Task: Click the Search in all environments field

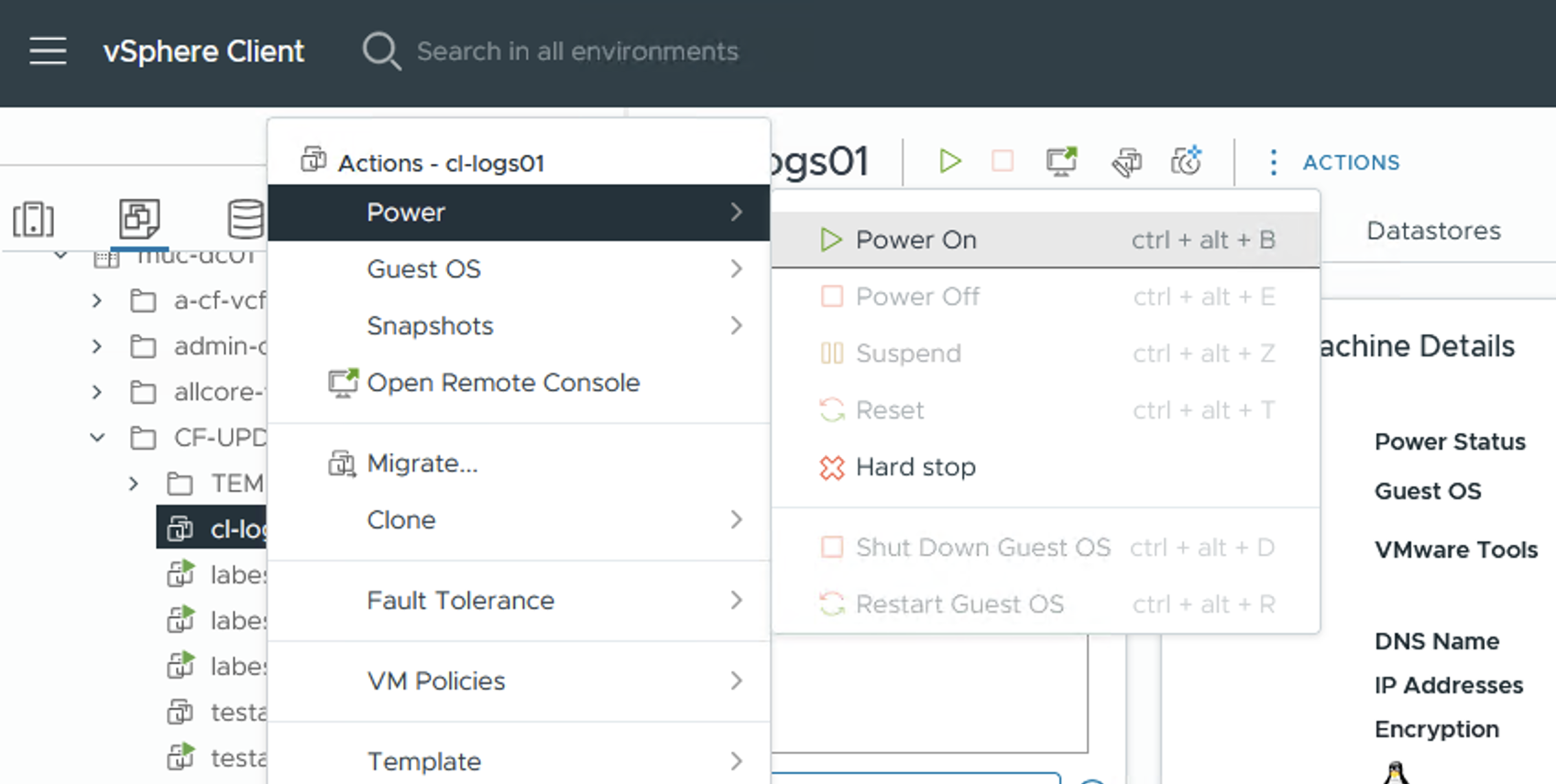Action: [577, 51]
